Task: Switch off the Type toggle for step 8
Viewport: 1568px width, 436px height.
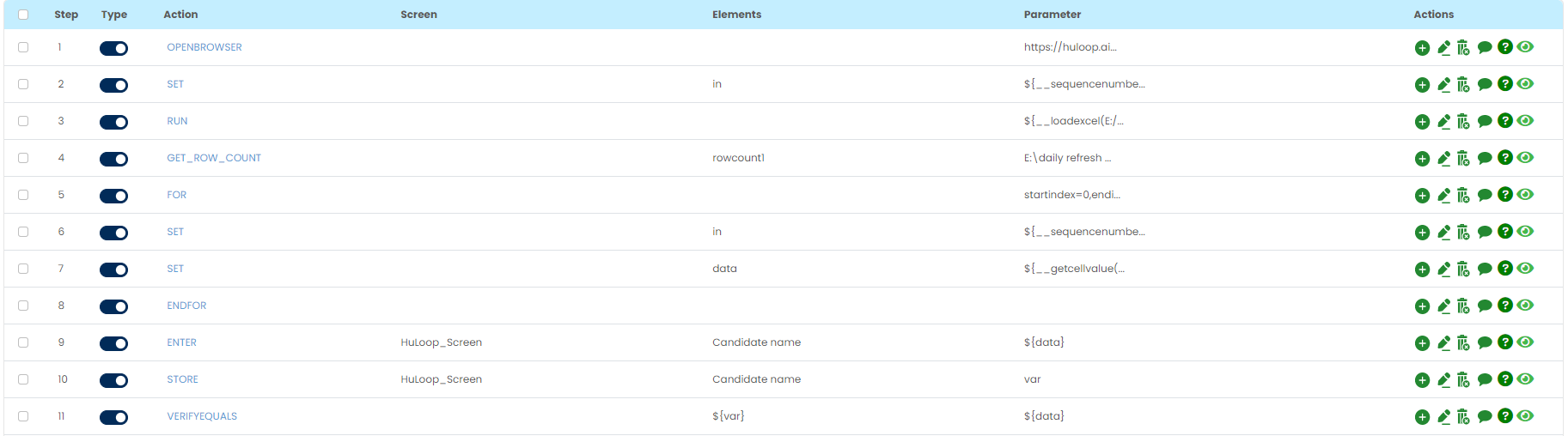Action: pyautogui.click(x=113, y=306)
